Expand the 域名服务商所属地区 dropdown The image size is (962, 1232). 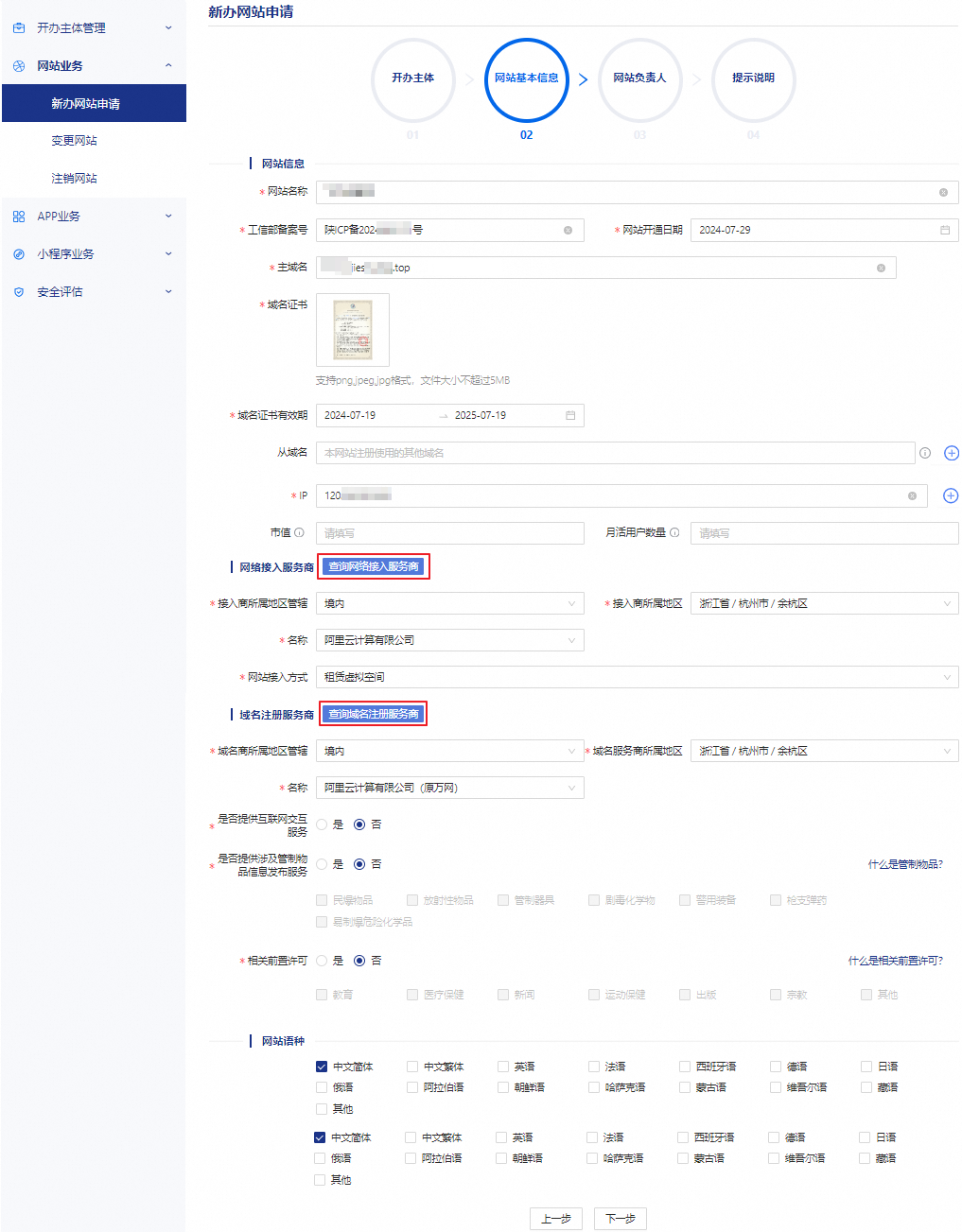[824, 751]
